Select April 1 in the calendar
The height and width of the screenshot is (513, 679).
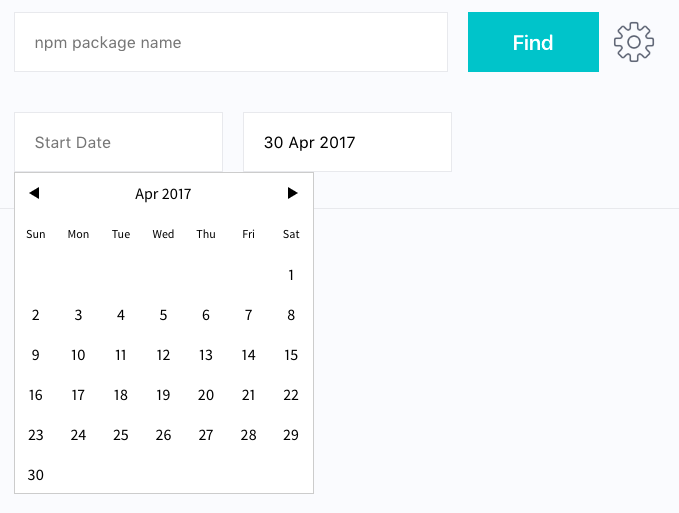(x=291, y=275)
